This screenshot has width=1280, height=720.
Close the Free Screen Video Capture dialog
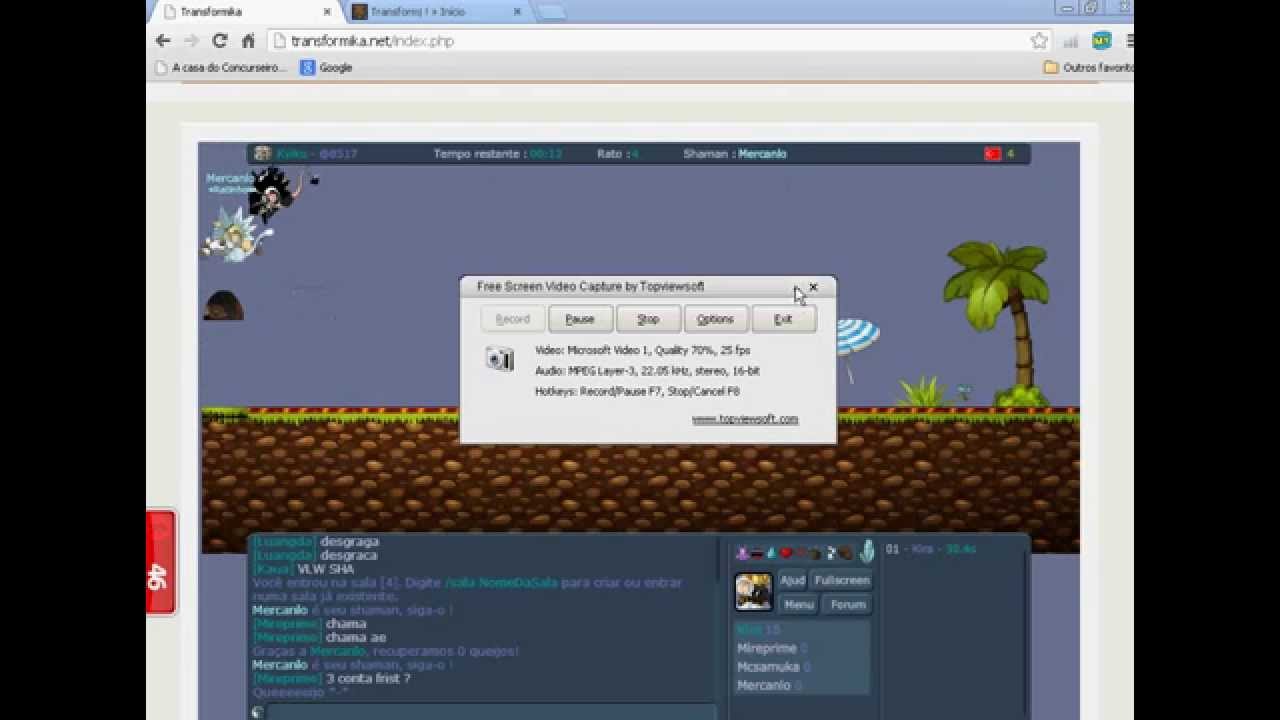tap(813, 287)
